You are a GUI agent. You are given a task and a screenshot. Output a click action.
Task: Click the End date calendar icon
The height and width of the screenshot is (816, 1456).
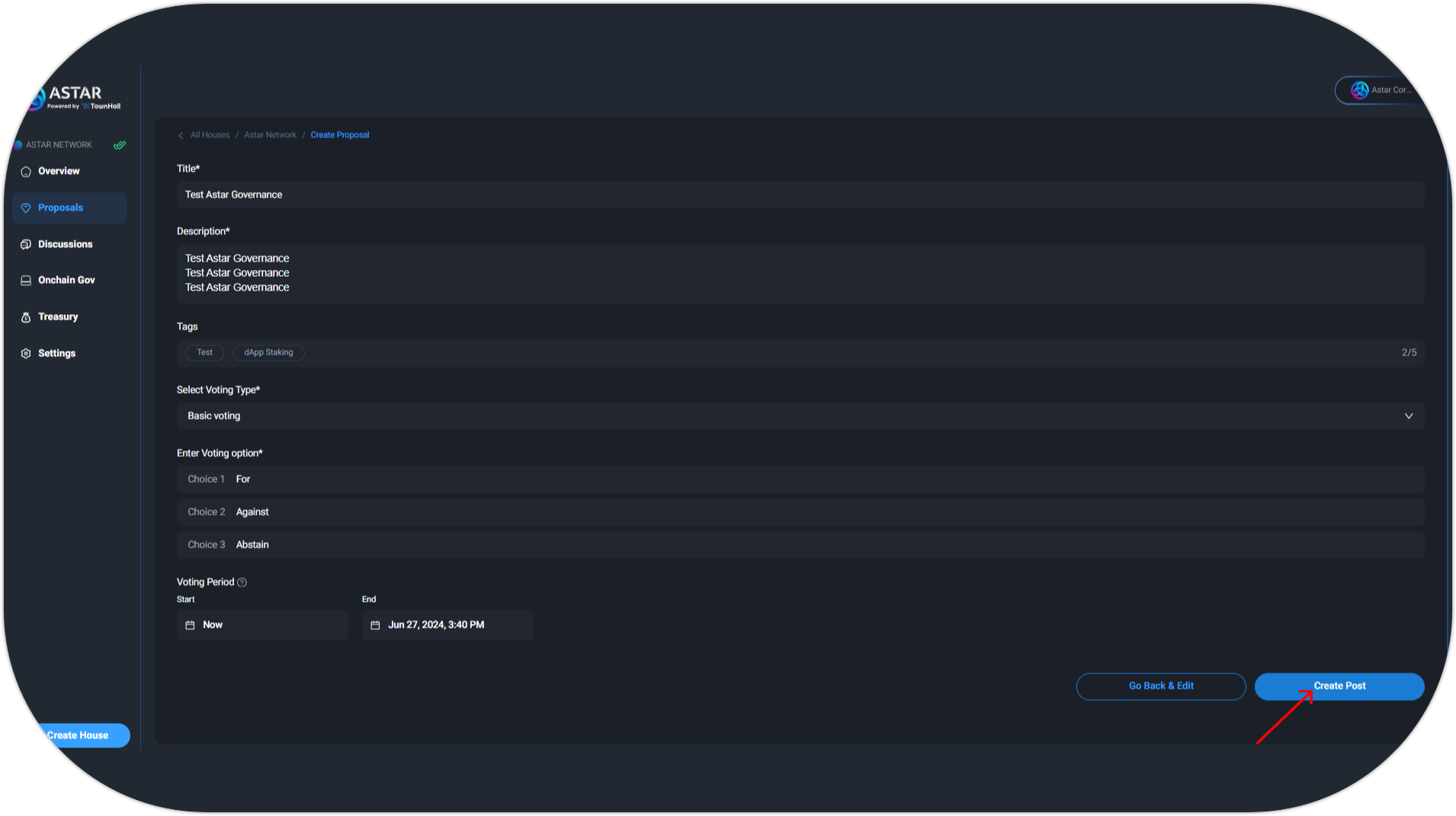tap(375, 625)
